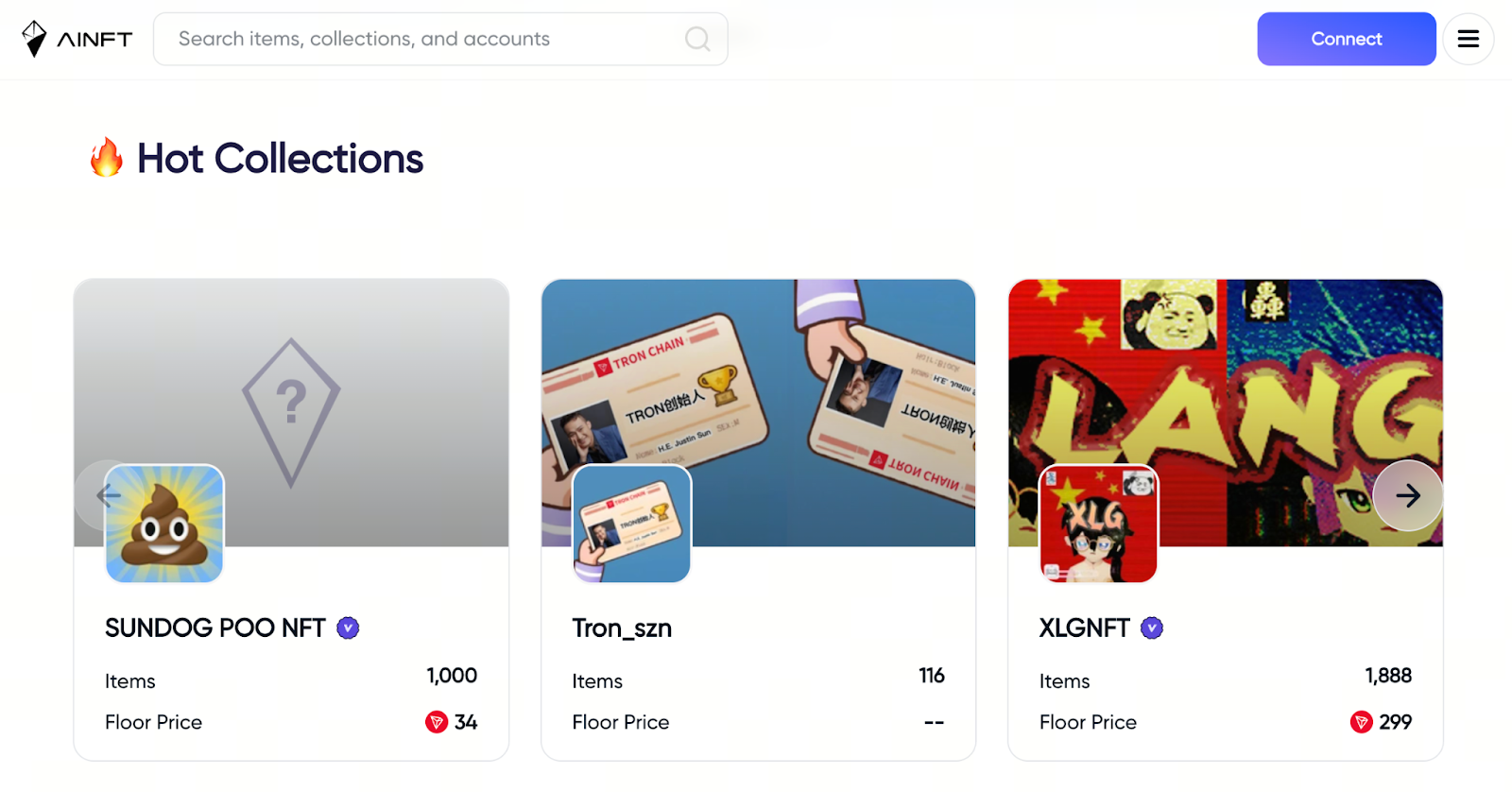Screen dimensions: 1512x792
Task: Open the SUNDOG POO NFT collection title
Action: click(215, 628)
